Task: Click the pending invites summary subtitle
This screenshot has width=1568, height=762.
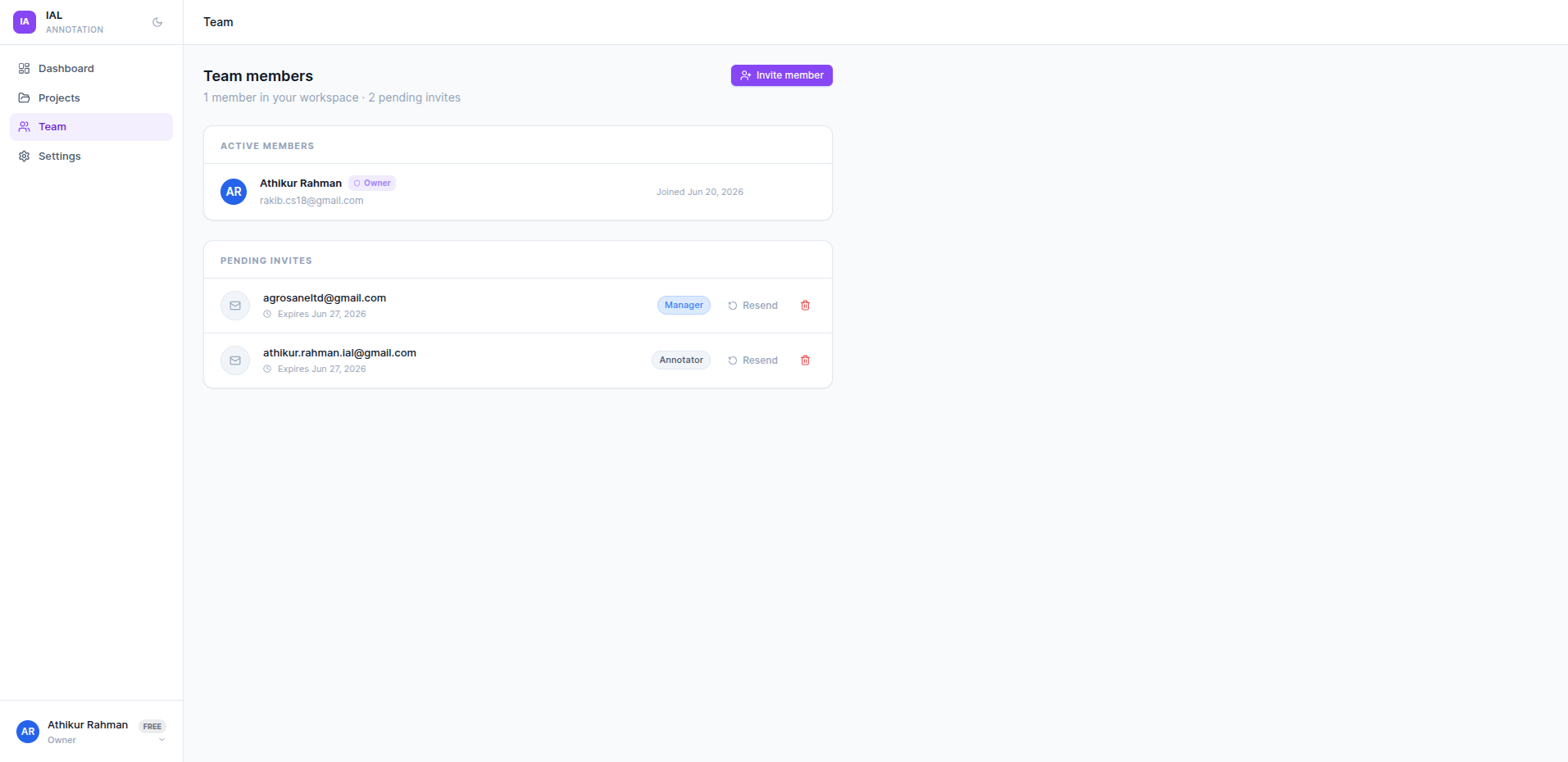Action: pyautogui.click(x=332, y=98)
